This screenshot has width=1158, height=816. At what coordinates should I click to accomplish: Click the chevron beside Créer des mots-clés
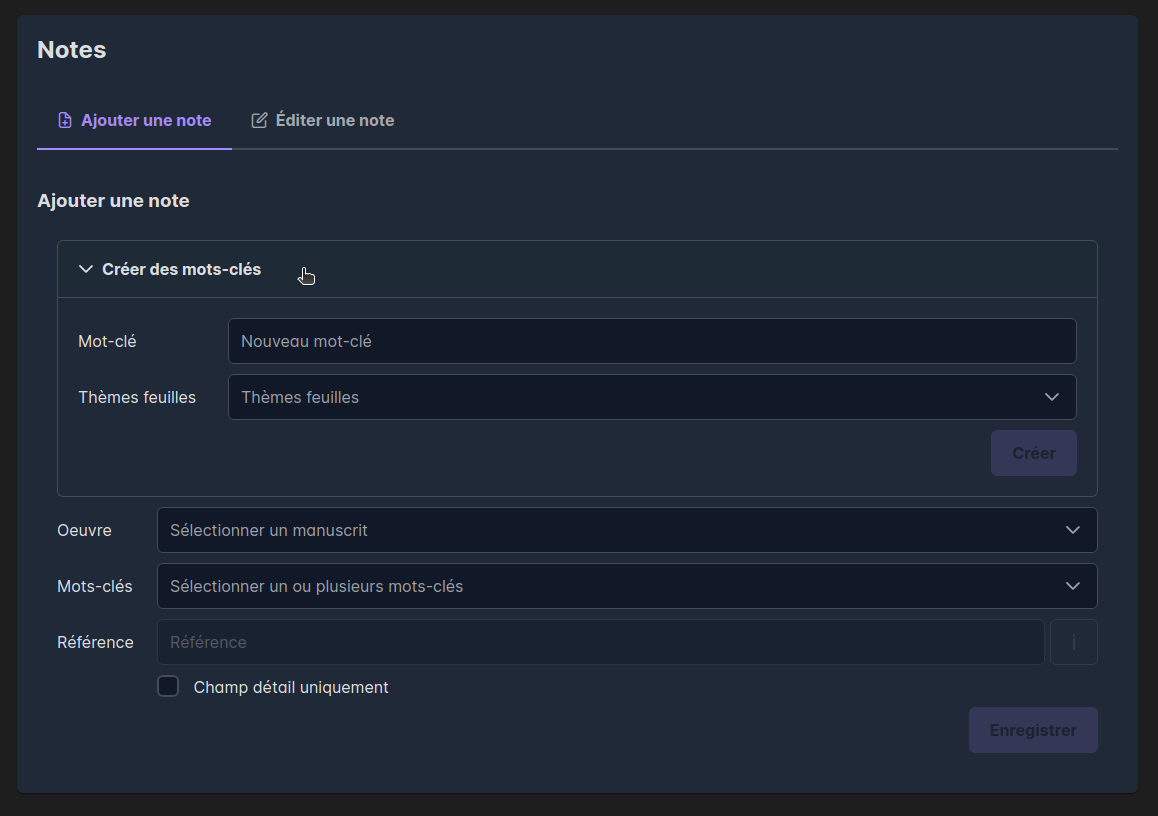86,269
